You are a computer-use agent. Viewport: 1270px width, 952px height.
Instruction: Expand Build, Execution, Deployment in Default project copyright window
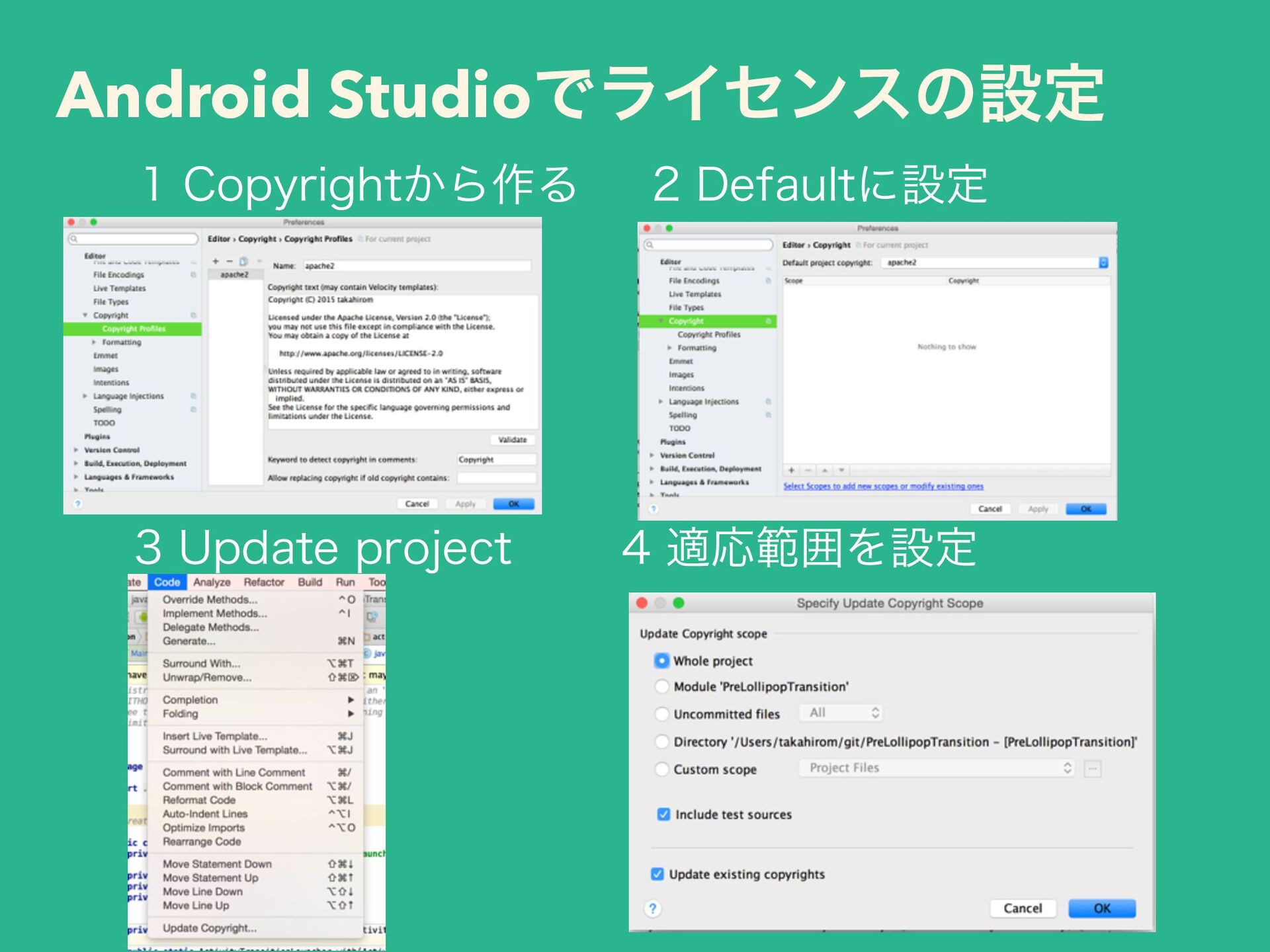[652, 469]
